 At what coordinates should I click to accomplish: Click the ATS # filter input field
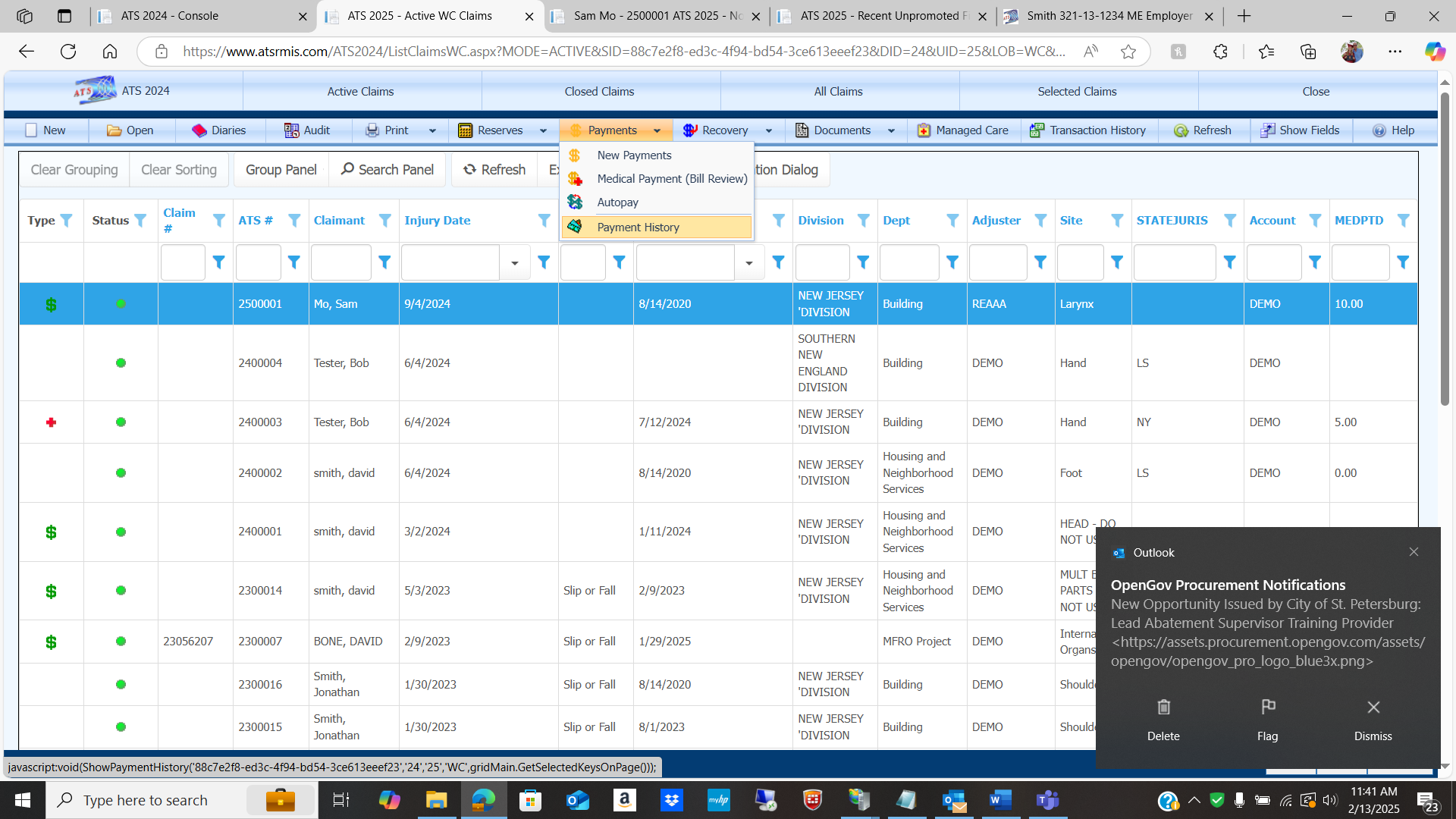coord(258,263)
